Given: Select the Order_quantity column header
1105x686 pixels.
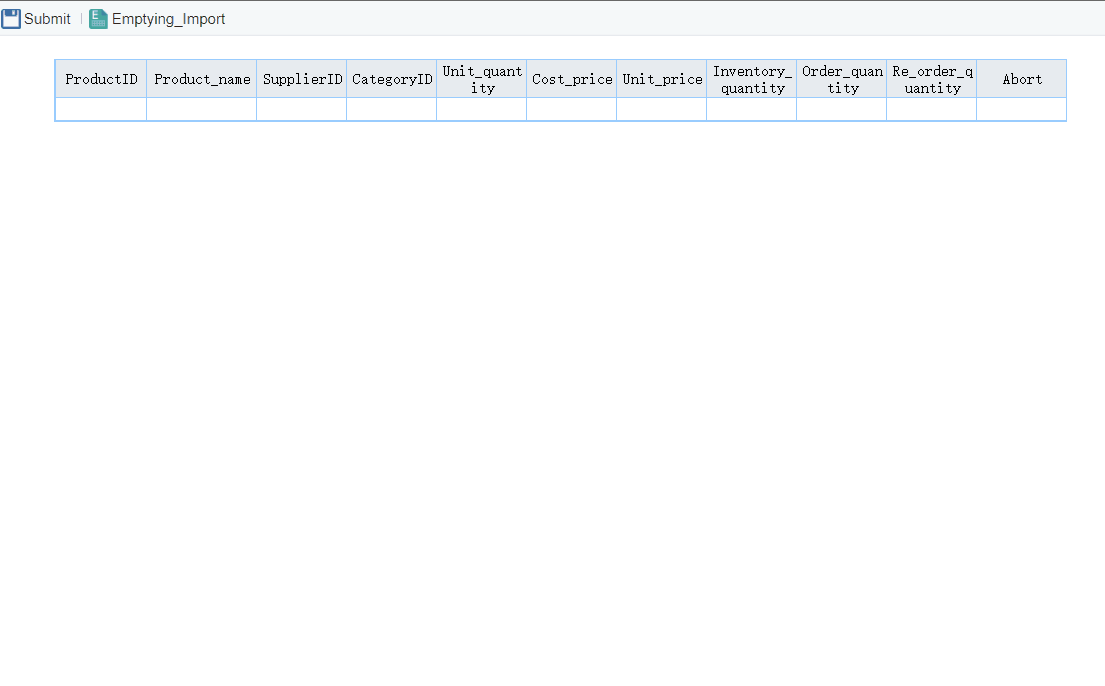Looking at the screenshot, I should [841, 79].
